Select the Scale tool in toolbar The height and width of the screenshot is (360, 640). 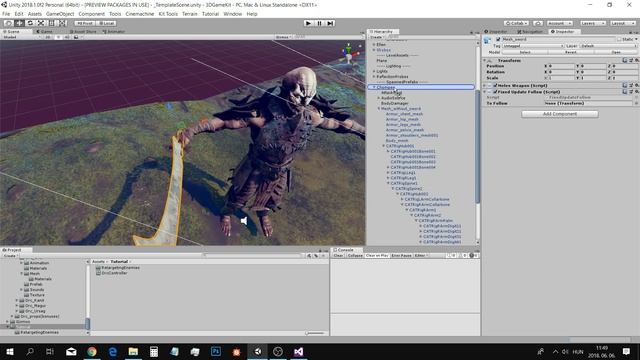pos(41,23)
